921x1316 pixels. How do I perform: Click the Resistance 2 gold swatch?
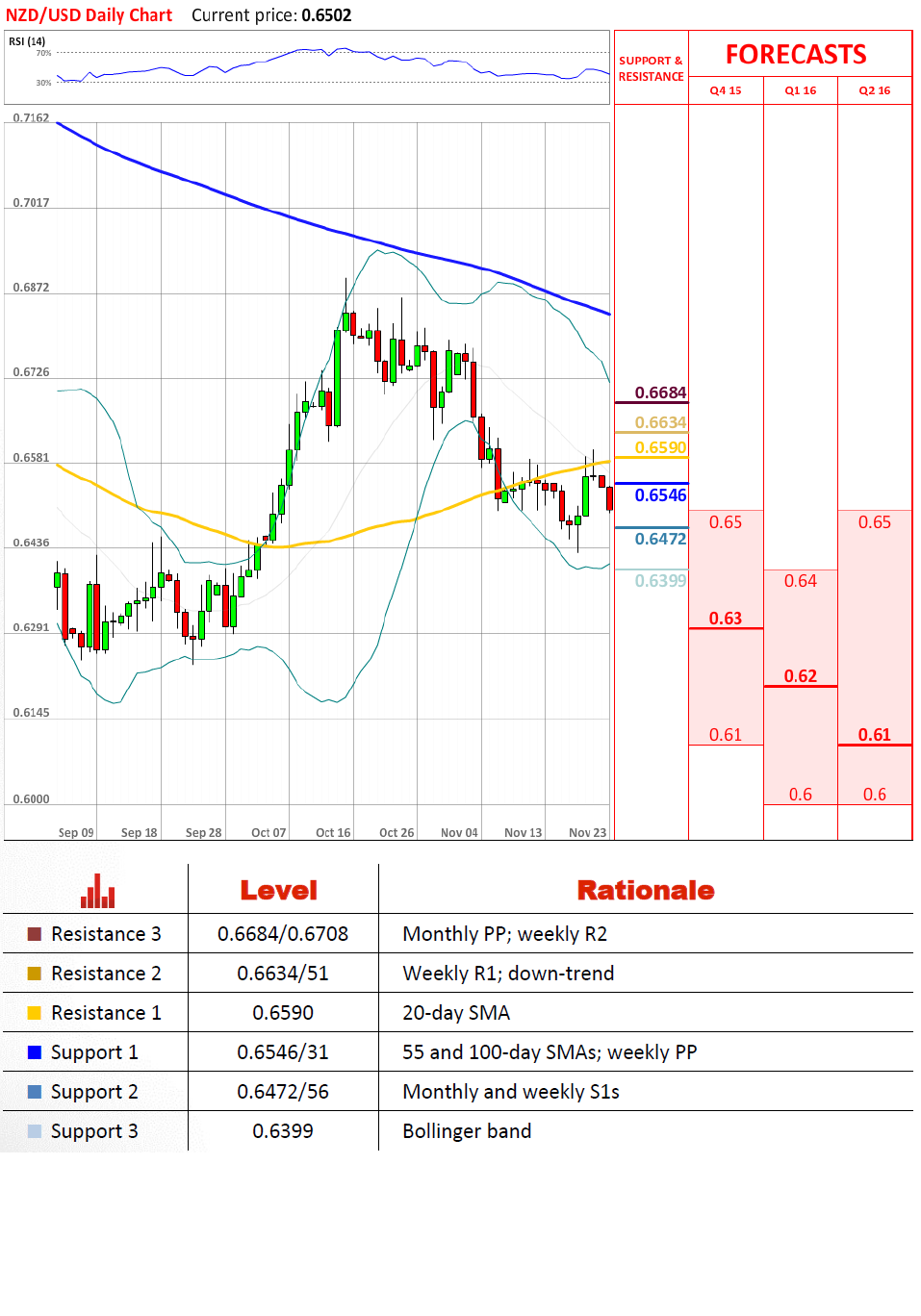[35, 974]
